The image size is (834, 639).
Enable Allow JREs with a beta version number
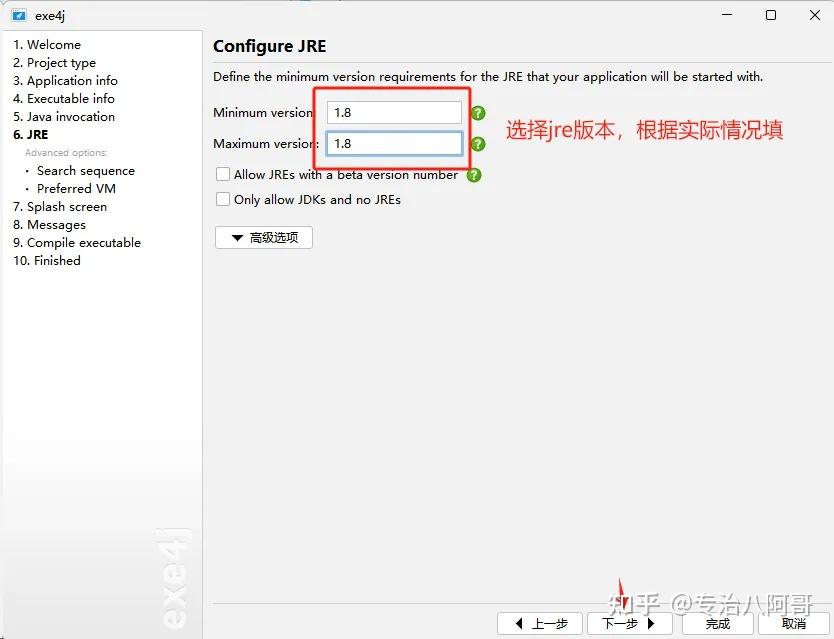[222, 174]
